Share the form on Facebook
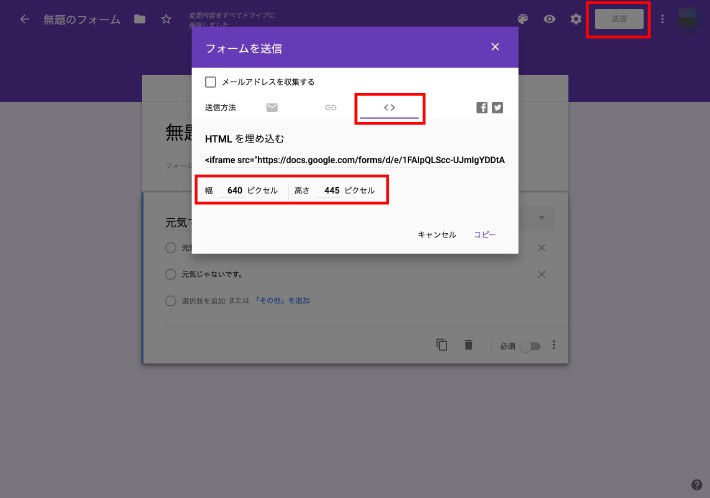 [x=482, y=107]
